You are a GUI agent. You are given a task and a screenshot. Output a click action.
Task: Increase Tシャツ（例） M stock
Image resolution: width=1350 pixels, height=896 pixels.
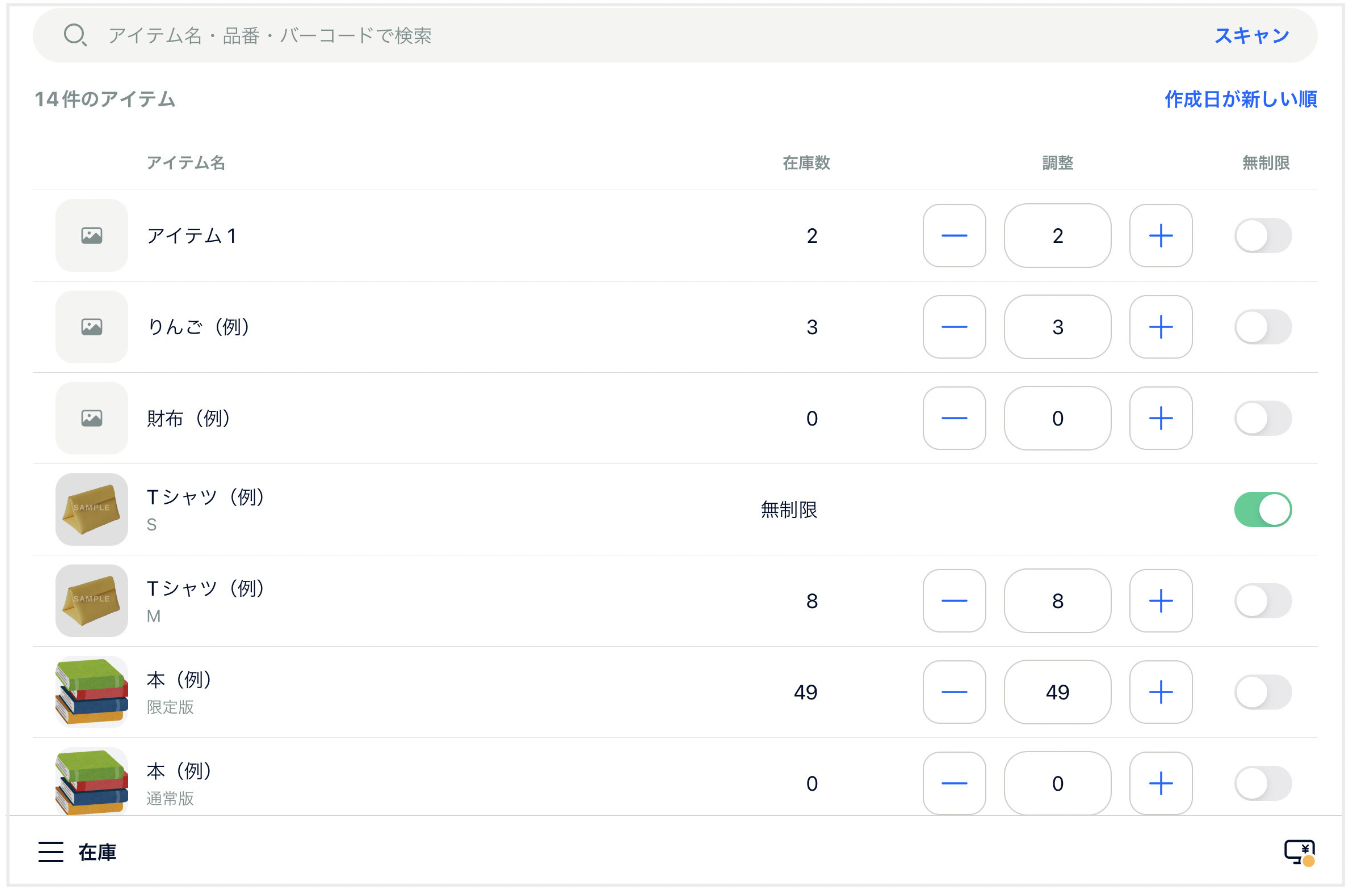point(1160,601)
